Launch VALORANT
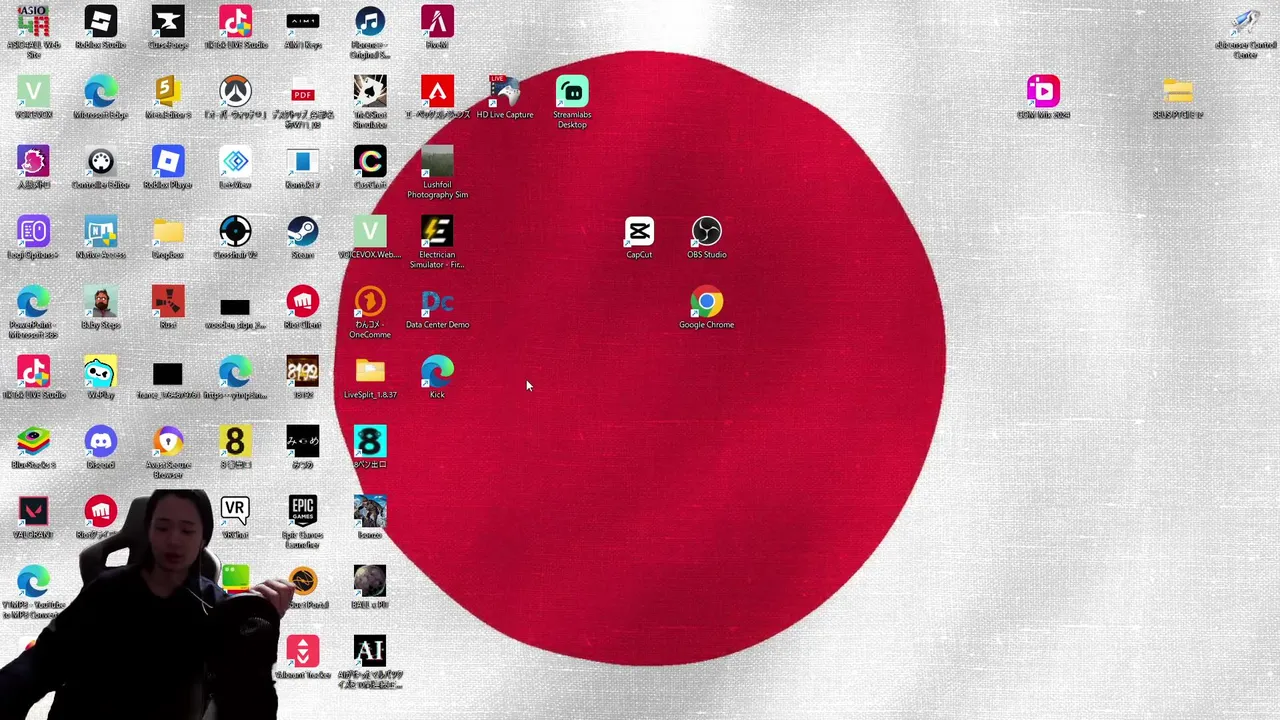The image size is (1280, 720). click(x=33, y=512)
